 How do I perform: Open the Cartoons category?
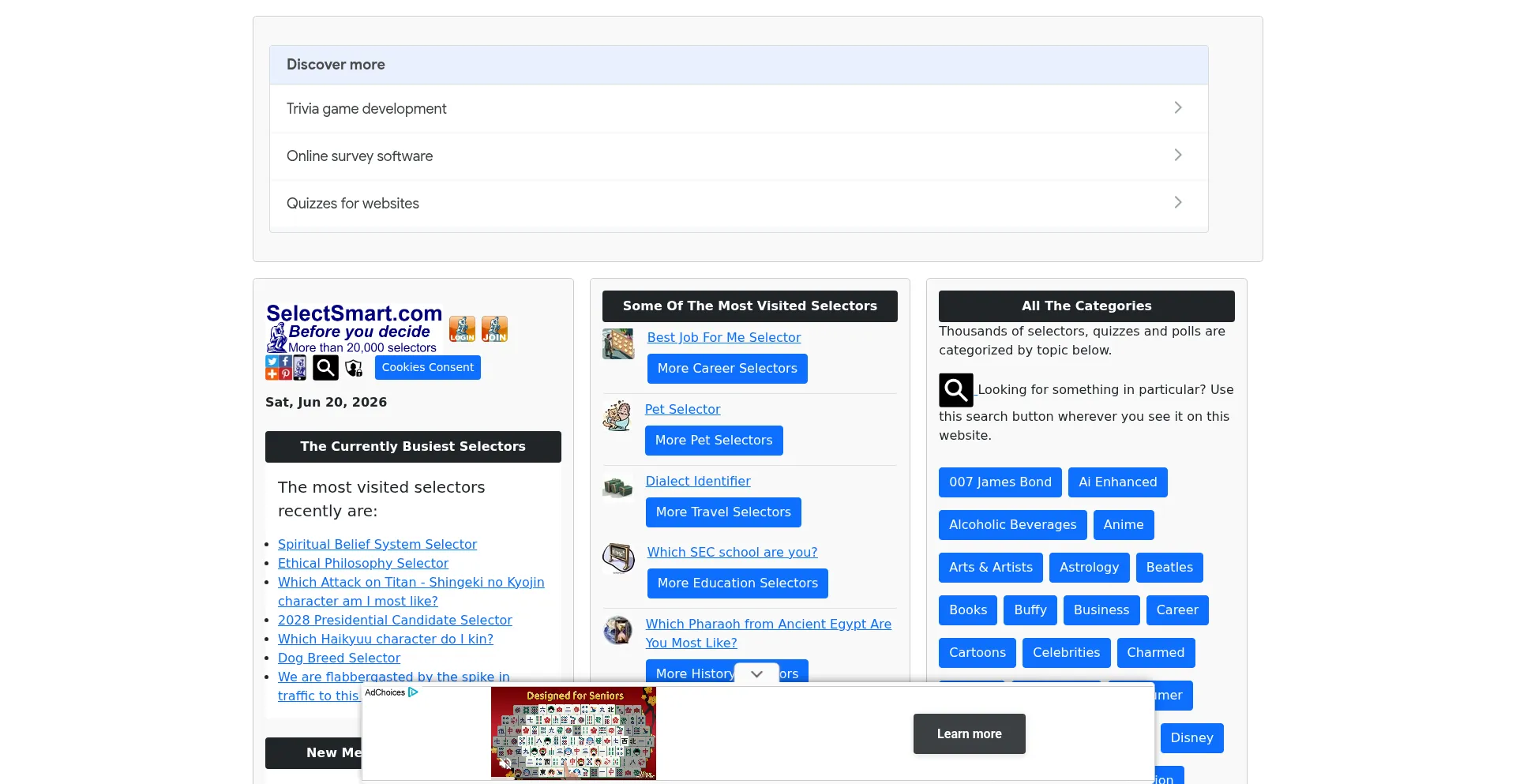(x=978, y=653)
